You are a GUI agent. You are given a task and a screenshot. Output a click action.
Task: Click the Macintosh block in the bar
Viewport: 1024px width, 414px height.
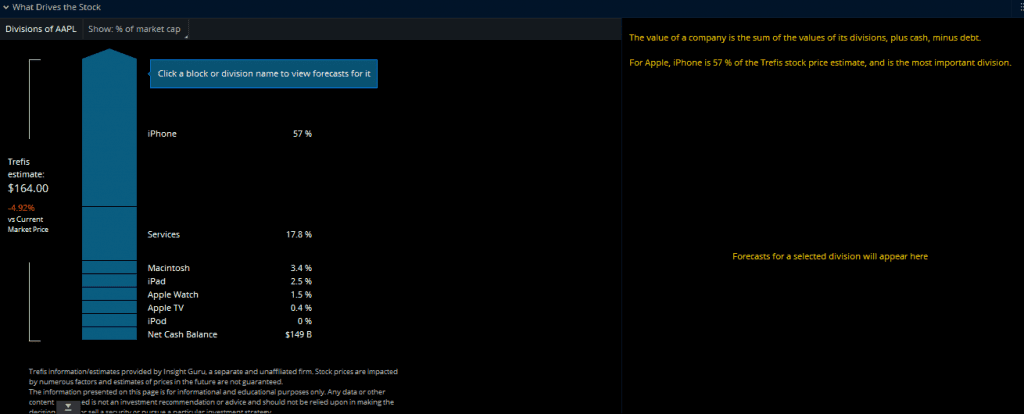tap(109, 267)
